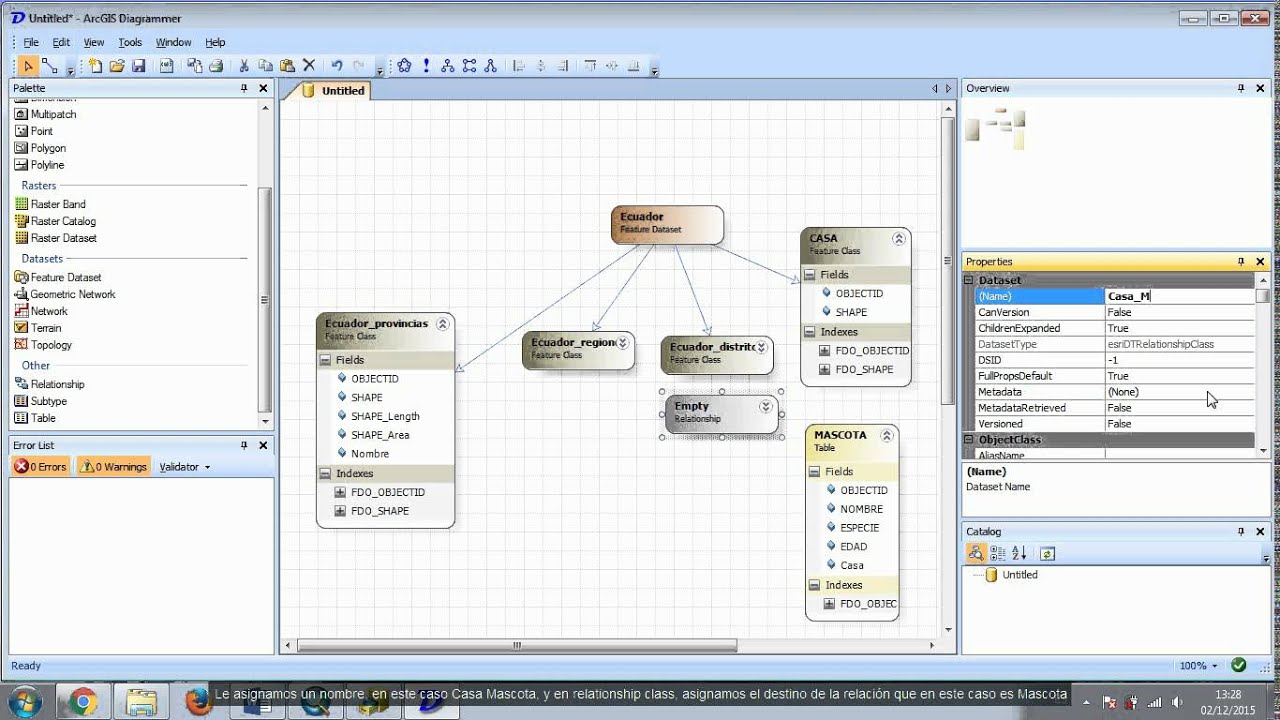Open the zoom percentage dropdown
Screen dimensions: 1280x720
coord(1199,666)
